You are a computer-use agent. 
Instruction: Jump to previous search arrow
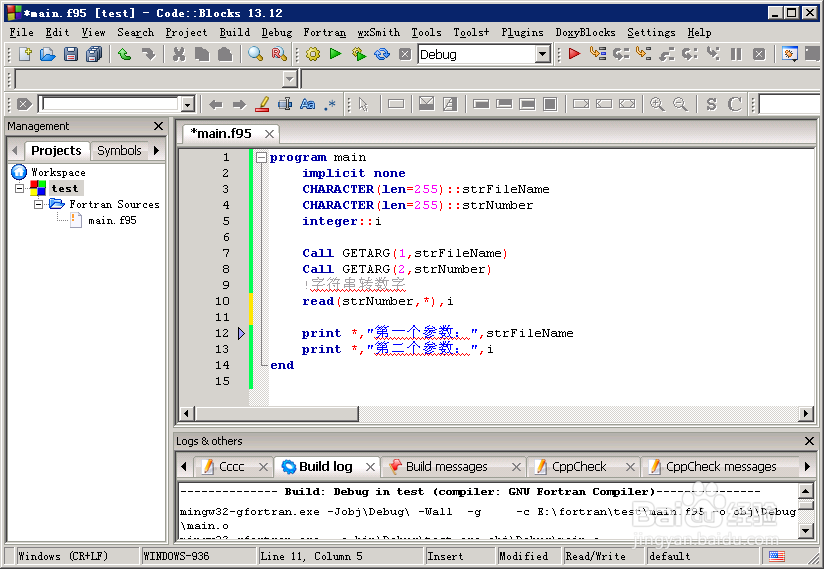215,104
